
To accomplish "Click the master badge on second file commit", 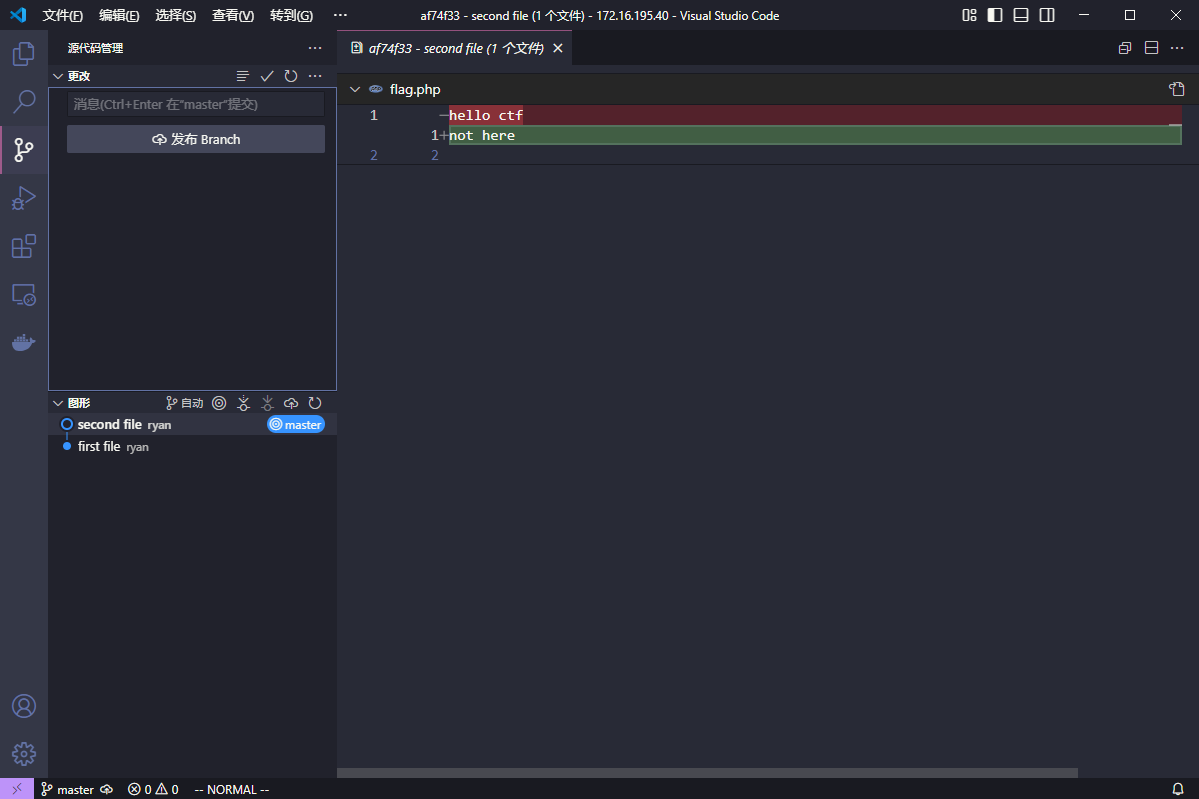I will (296, 424).
